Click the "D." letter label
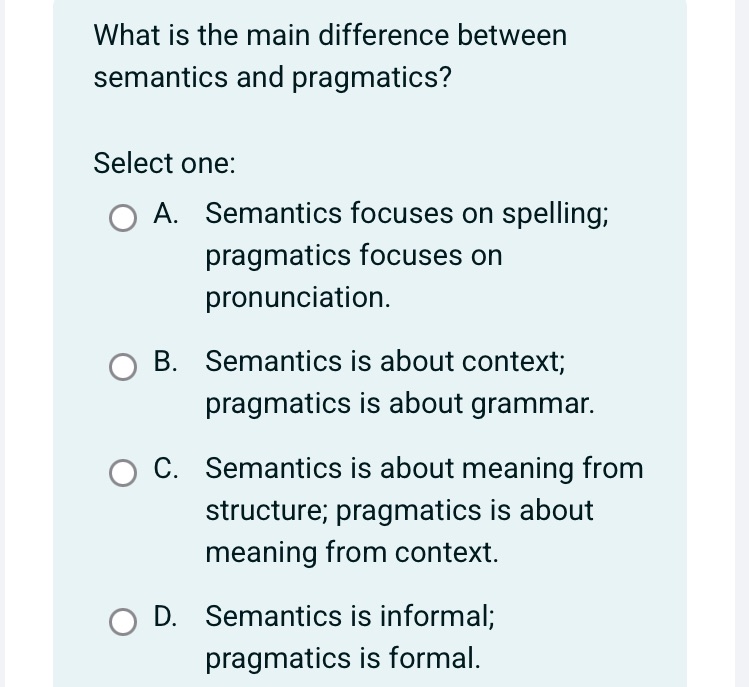This screenshot has width=749, height=687. tap(168, 616)
